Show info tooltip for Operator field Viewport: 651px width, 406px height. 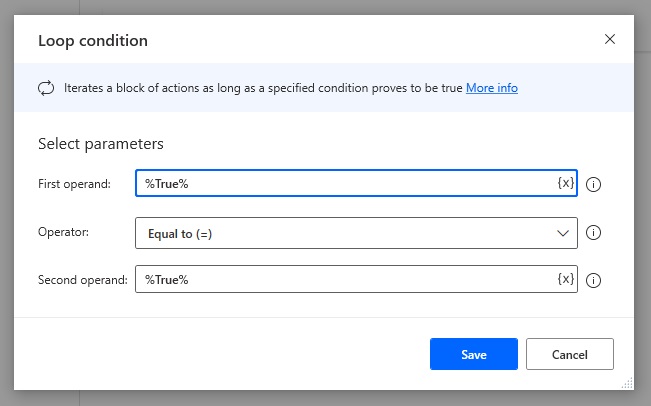click(x=593, y=232)
